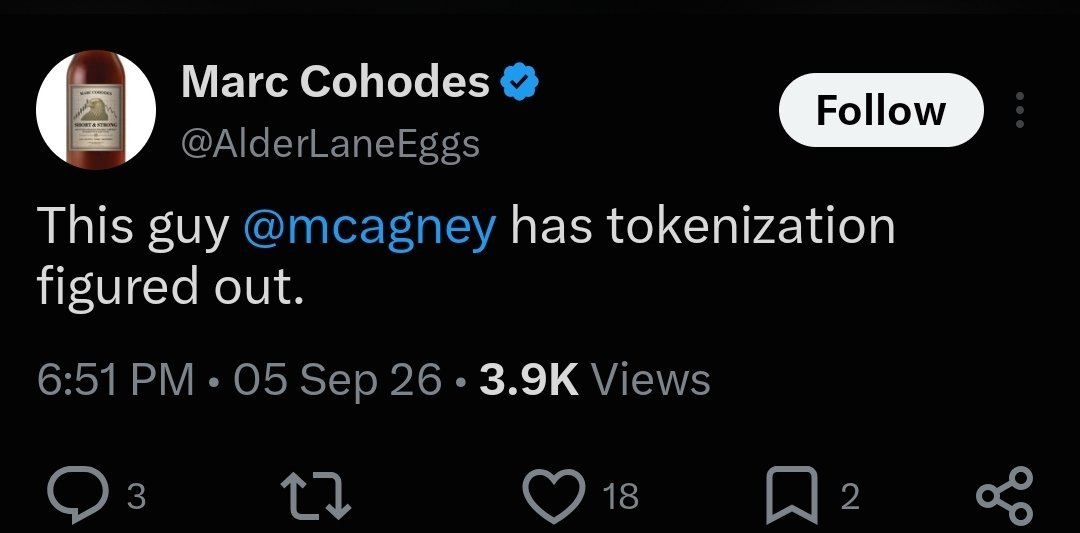Open Marc Cohodes display name
1080x533 pixels.
pyautogui.click(x=335, y=83)
